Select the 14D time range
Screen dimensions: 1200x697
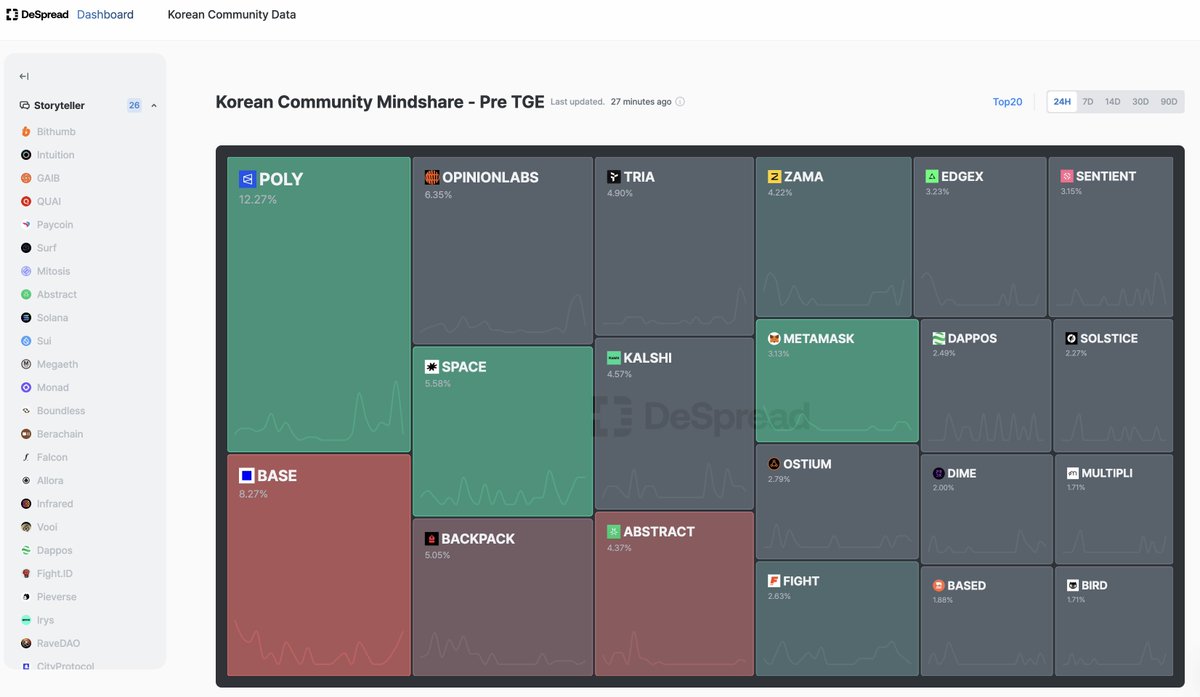tap(1113, 102)
